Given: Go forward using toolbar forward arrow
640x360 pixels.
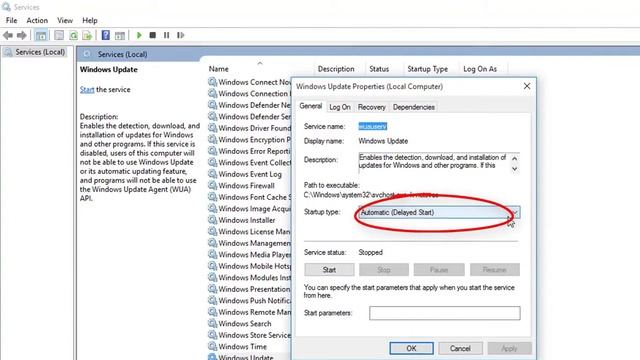Looking at the screenshot, I should click(22, 36).
